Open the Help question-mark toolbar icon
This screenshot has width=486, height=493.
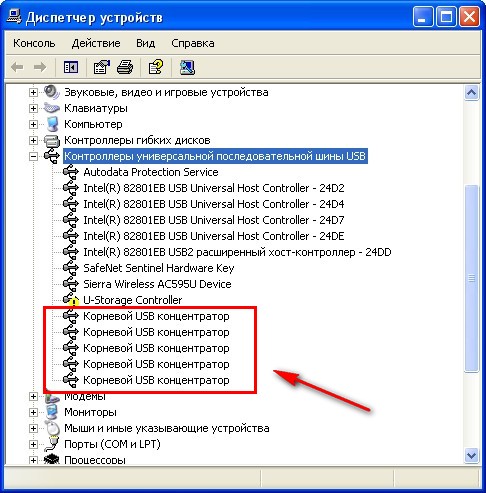click(156, 67)
